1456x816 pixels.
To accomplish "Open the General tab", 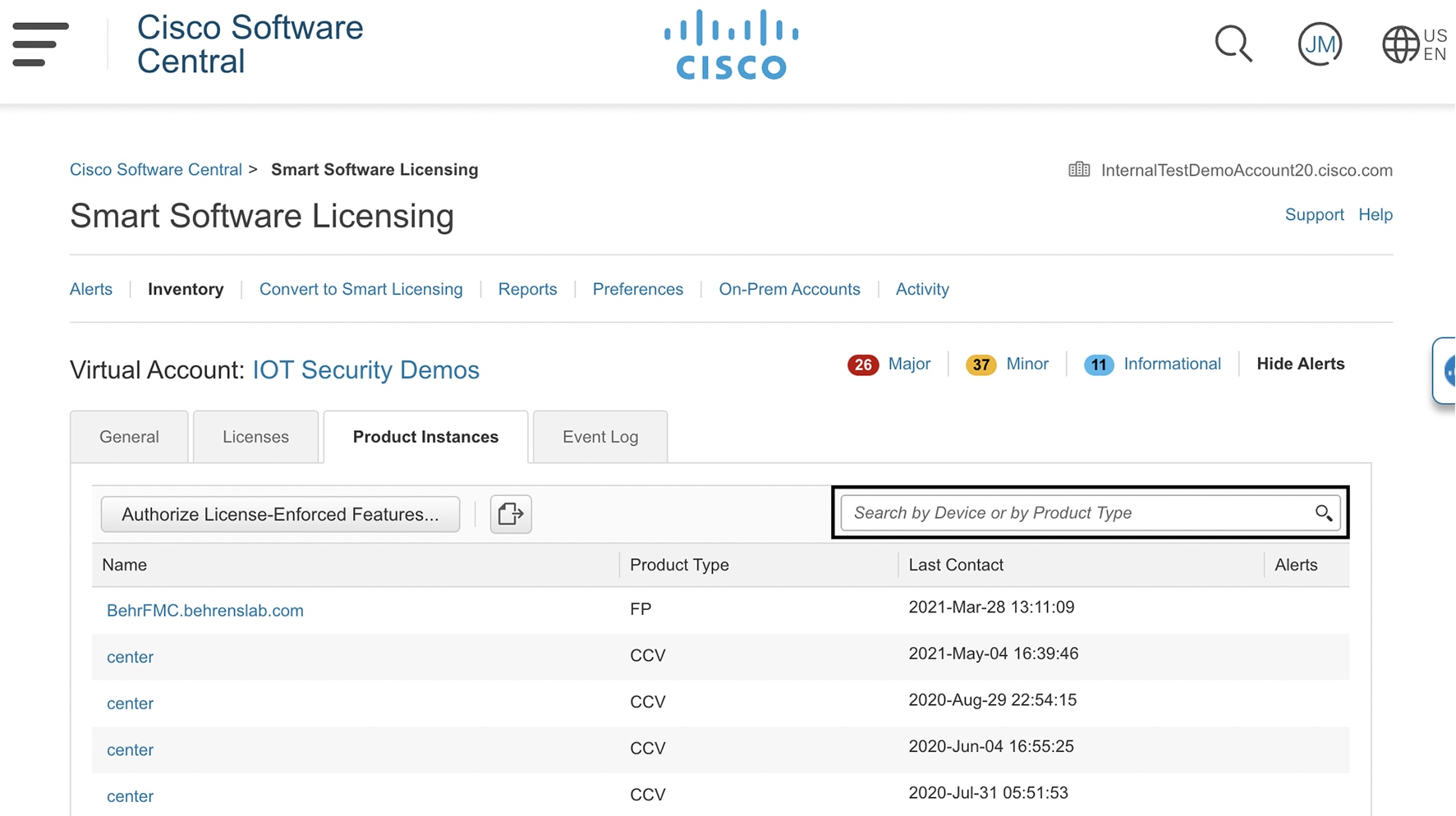I will (129, 437).
